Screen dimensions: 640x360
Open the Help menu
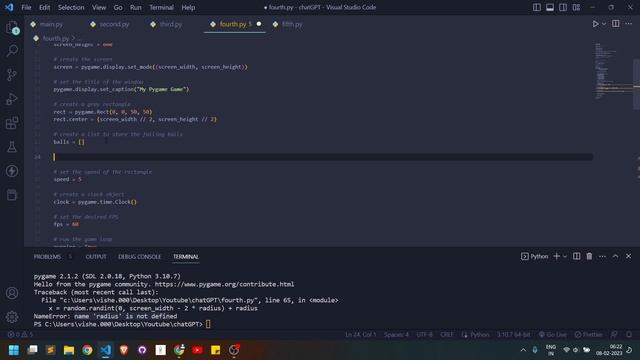pos(188,7)
